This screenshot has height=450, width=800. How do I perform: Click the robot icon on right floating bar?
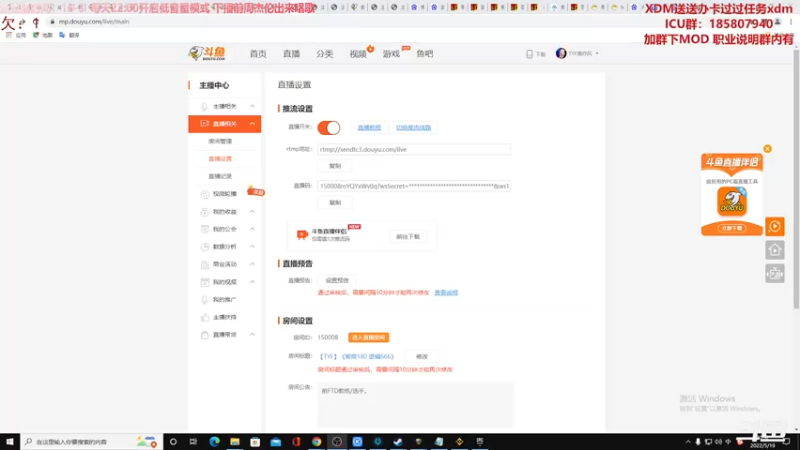click(774, 274)
